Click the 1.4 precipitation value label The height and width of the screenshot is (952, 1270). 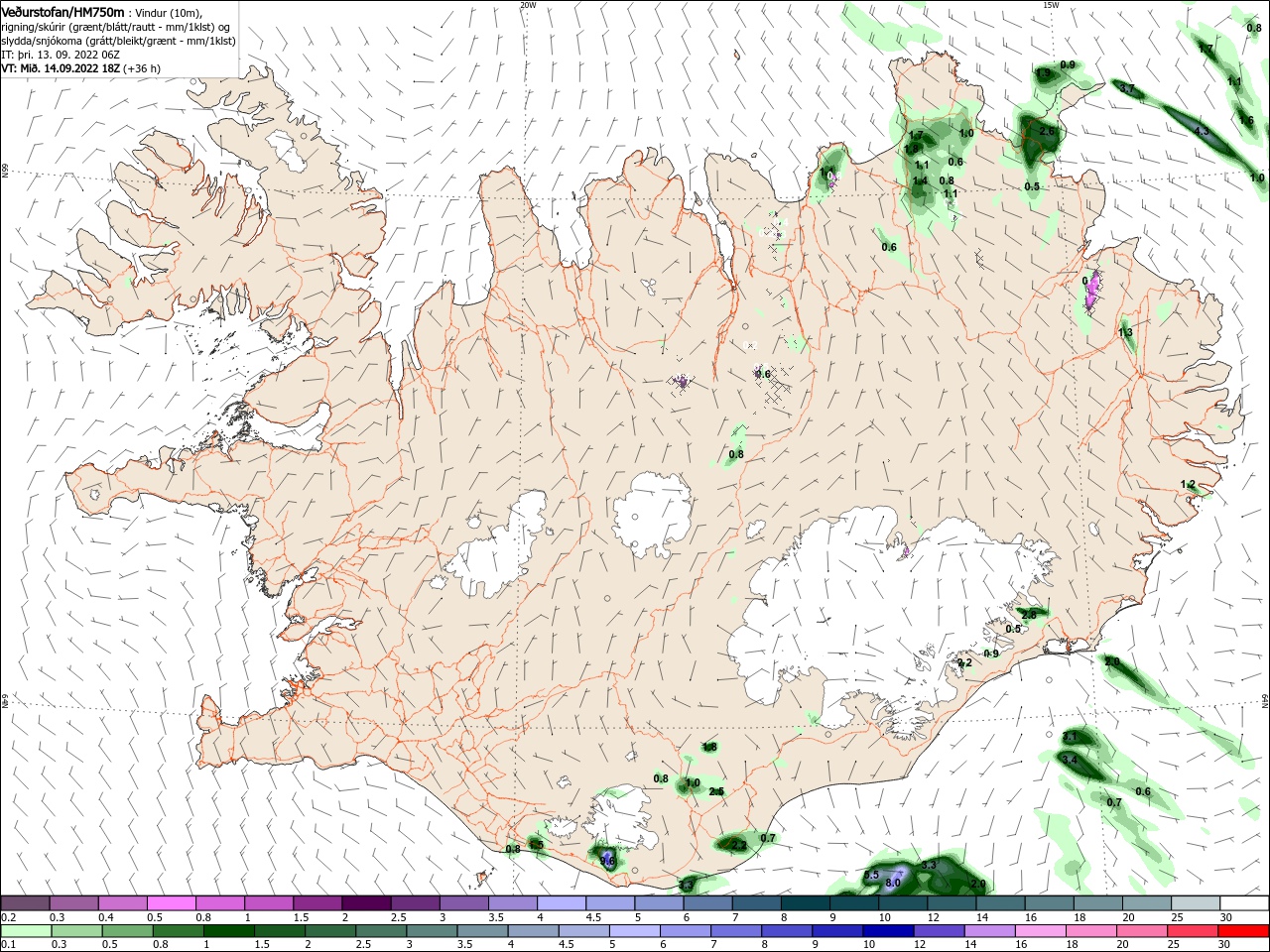[x=920, y=180]
